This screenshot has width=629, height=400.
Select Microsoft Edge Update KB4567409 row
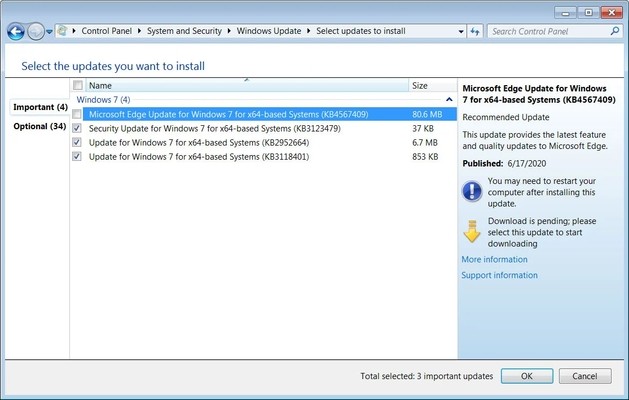[x=270, y=114]
